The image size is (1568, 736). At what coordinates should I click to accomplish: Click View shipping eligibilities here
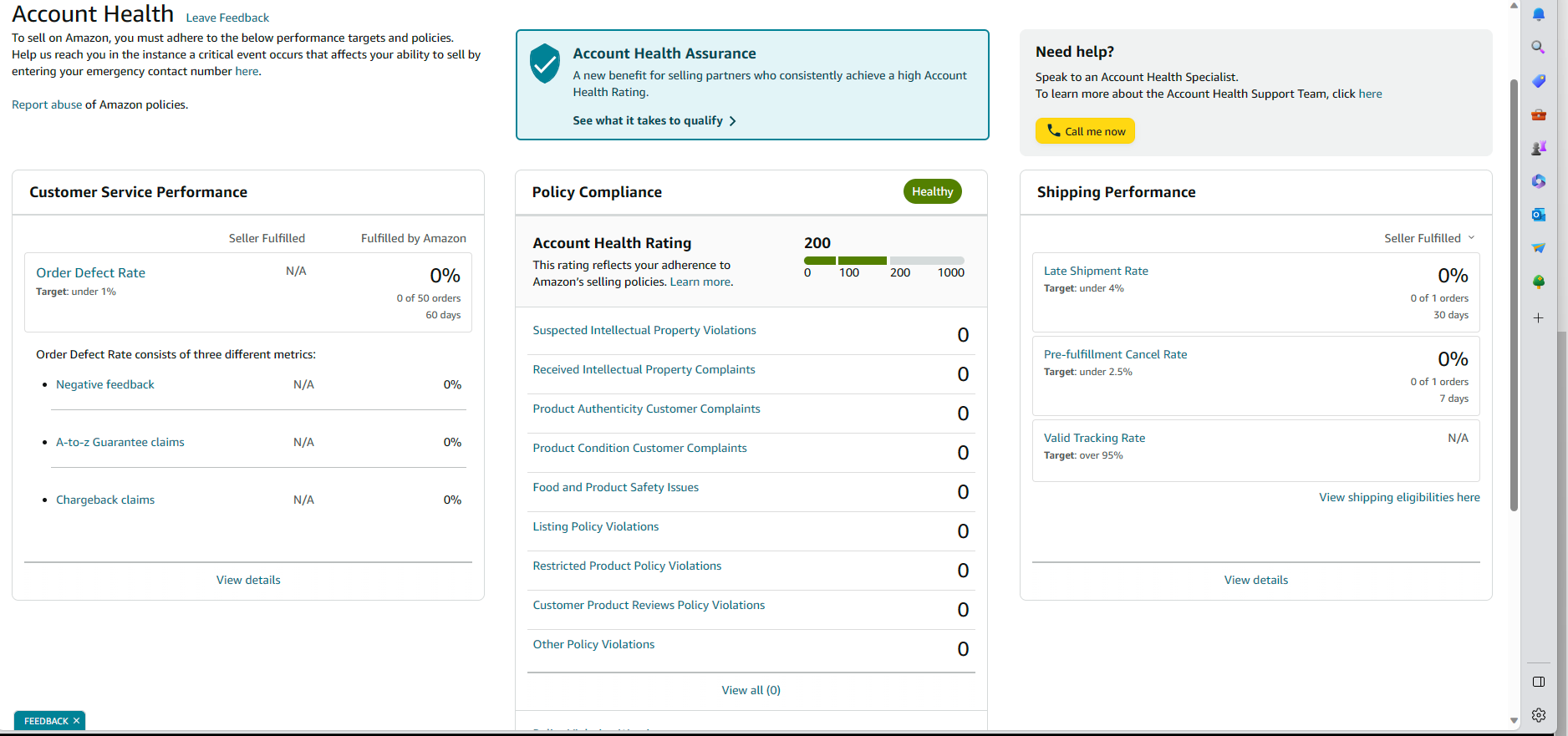coord(1400,497)
